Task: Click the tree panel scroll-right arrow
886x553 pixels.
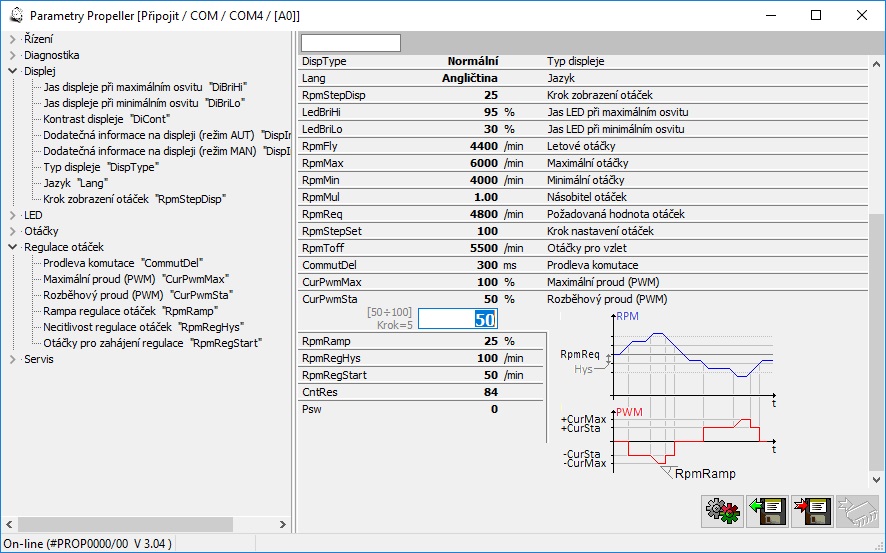Action: tap(283, 525)
